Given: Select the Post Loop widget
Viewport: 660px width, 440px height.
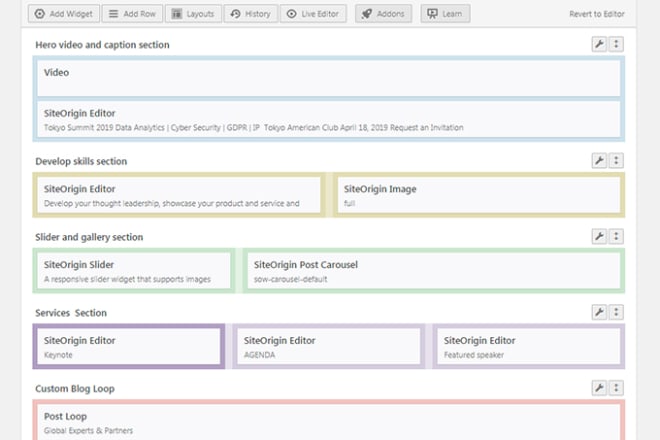Looking at the screenshot, I should click(328, 422).
